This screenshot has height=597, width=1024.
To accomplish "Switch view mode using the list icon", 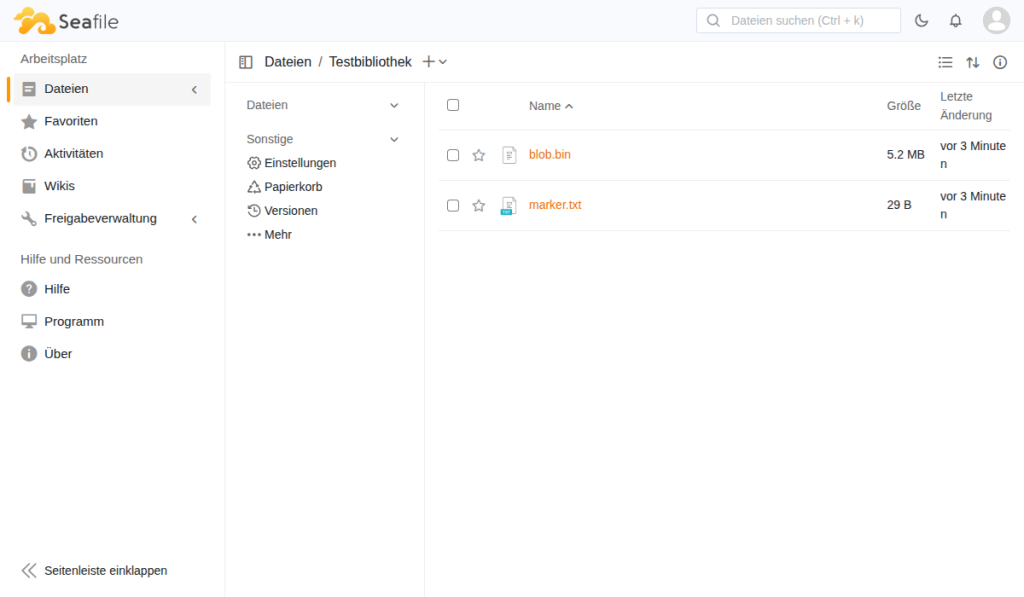I will click(945, 62).
